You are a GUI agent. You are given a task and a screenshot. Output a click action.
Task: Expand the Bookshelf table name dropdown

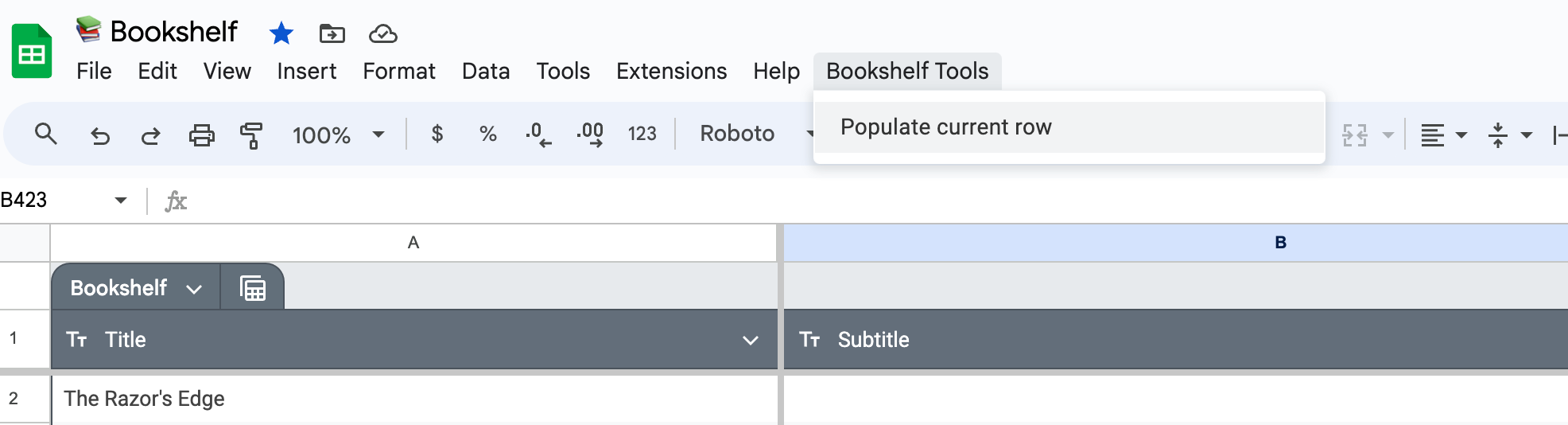coord(194,289)
